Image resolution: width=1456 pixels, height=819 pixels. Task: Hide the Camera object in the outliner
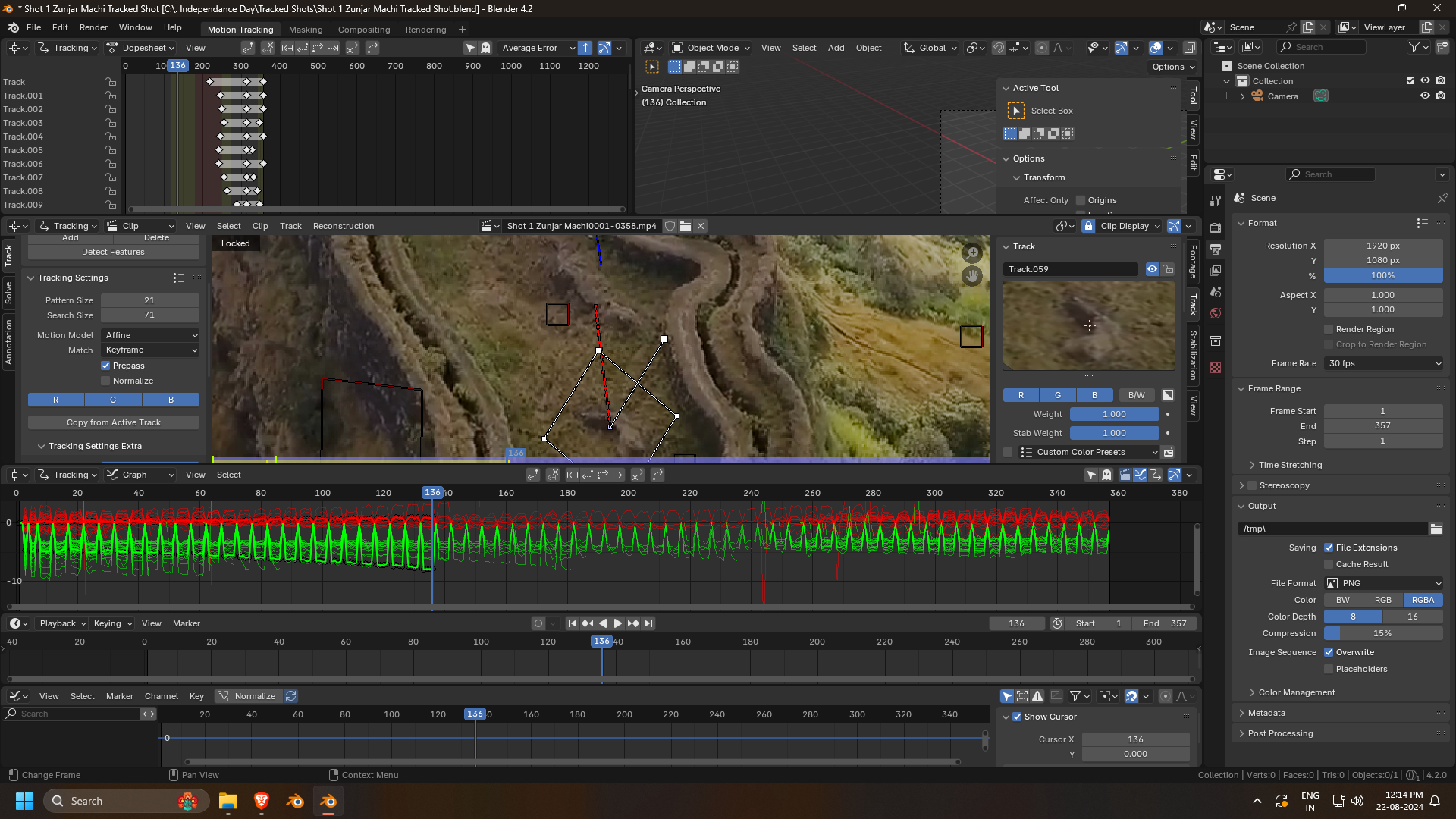click(x=1425, y=96)
